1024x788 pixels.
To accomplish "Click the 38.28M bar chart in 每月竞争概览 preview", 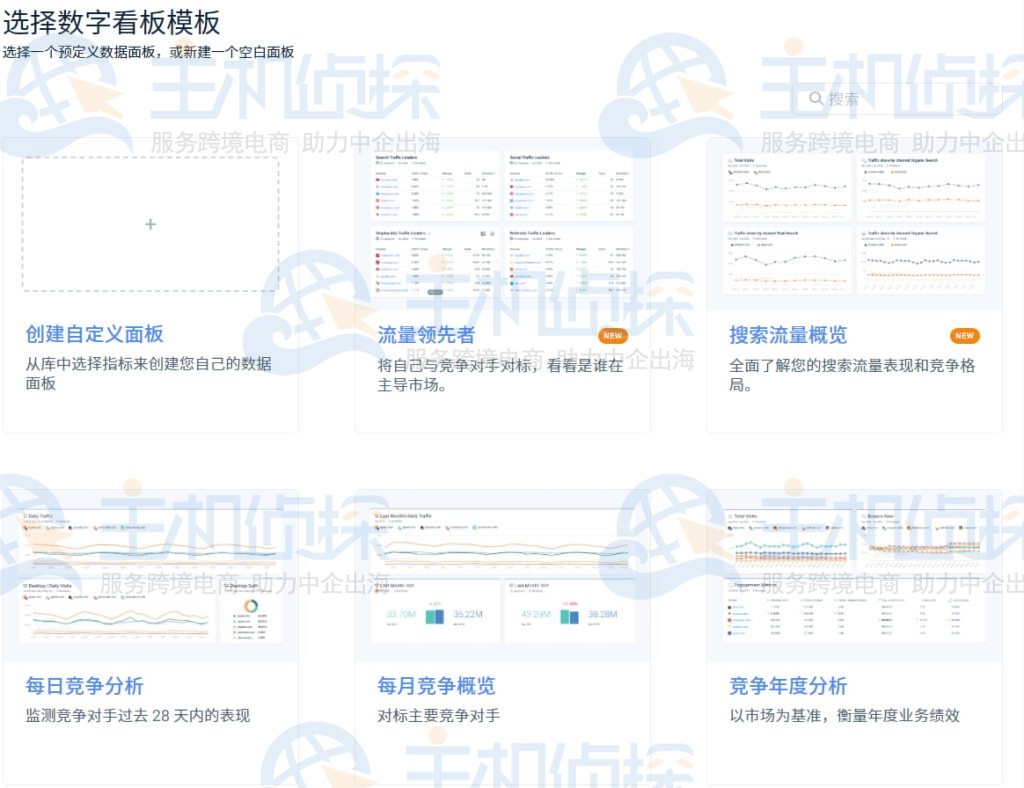I will pyautogui.click(x=569, y=615).
